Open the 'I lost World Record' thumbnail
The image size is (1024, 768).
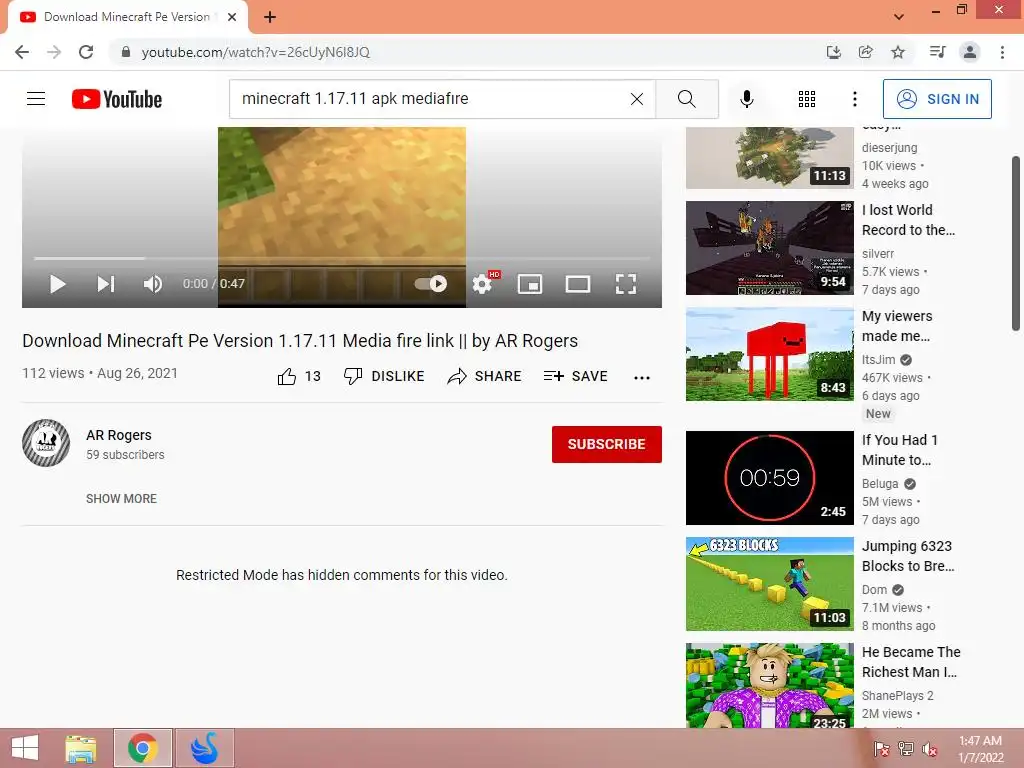pos(769,248)
